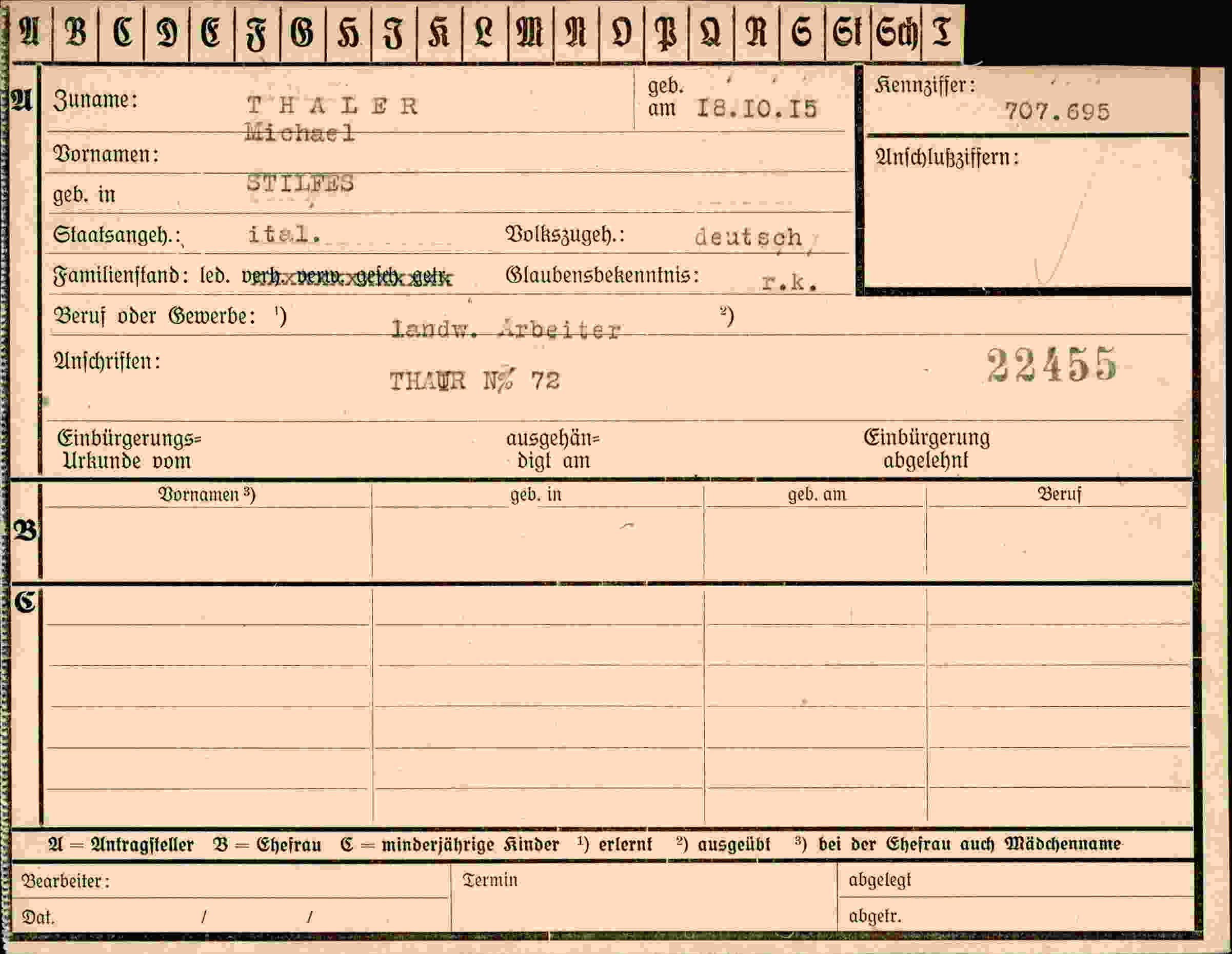Select 'Einbürgerungs-Urkunde vom' label
This screenshot has width=1232, height=954.
(129, 450)
